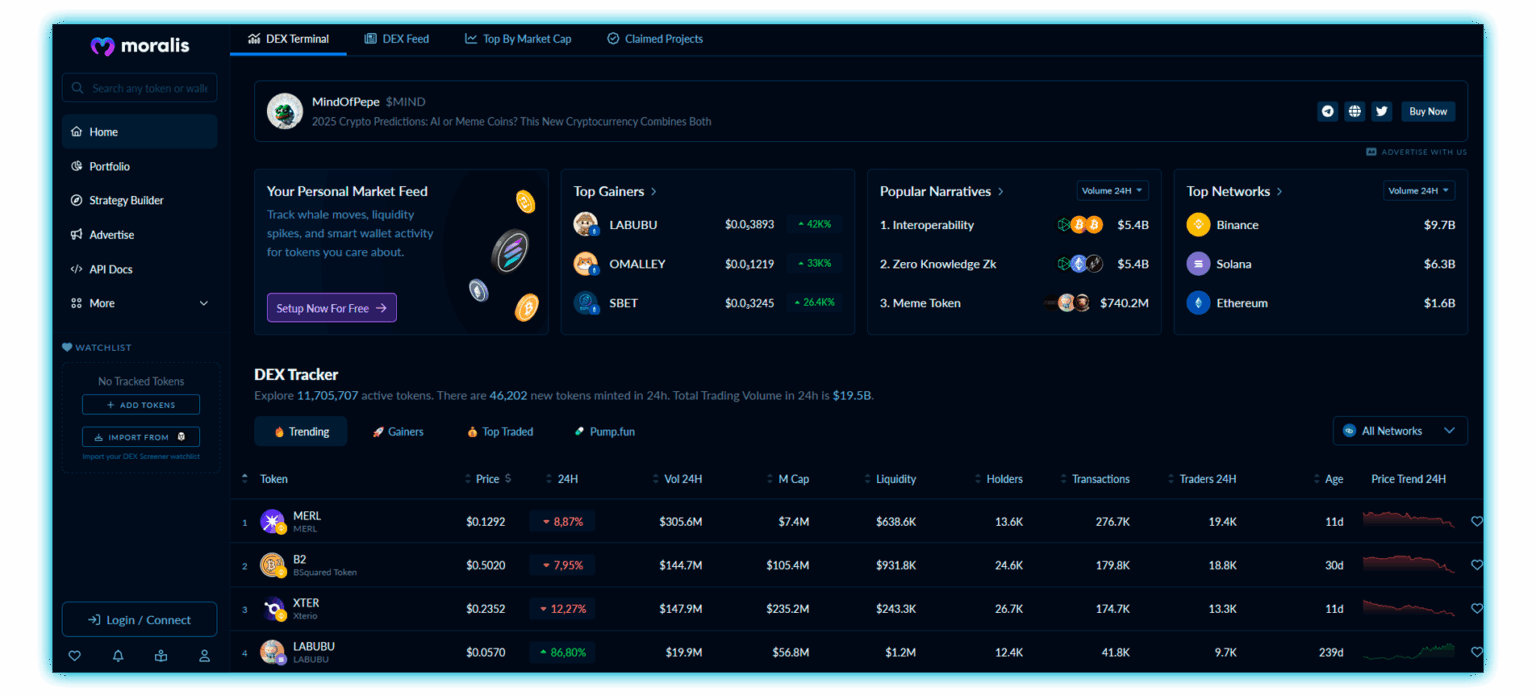Open the XTER token icon
Viewport: 1536px width, 696px height.
click(273, 610)
